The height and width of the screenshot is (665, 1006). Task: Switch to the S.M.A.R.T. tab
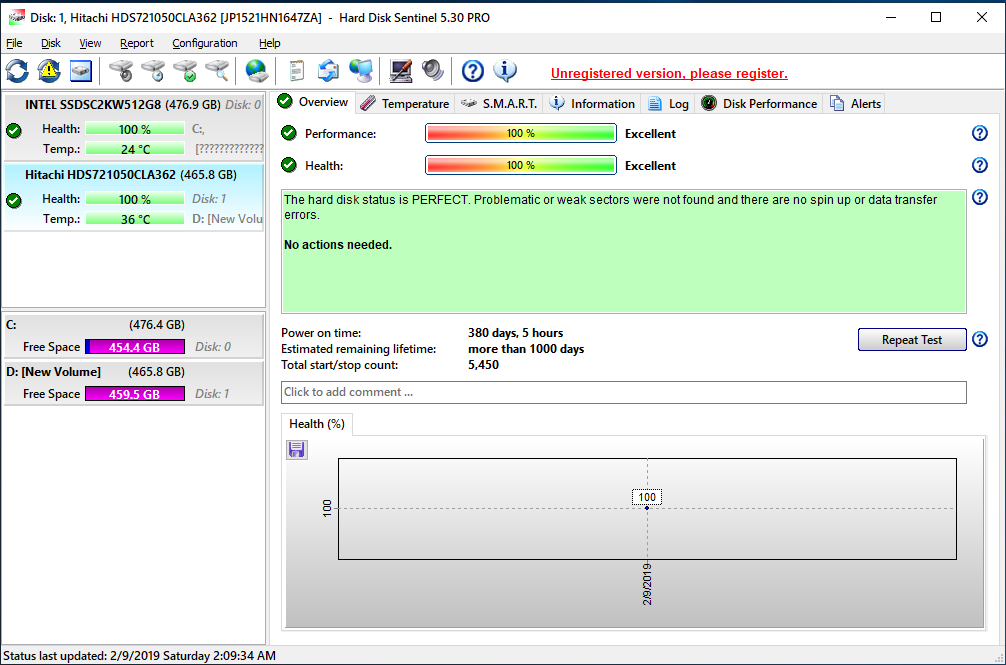499,103
